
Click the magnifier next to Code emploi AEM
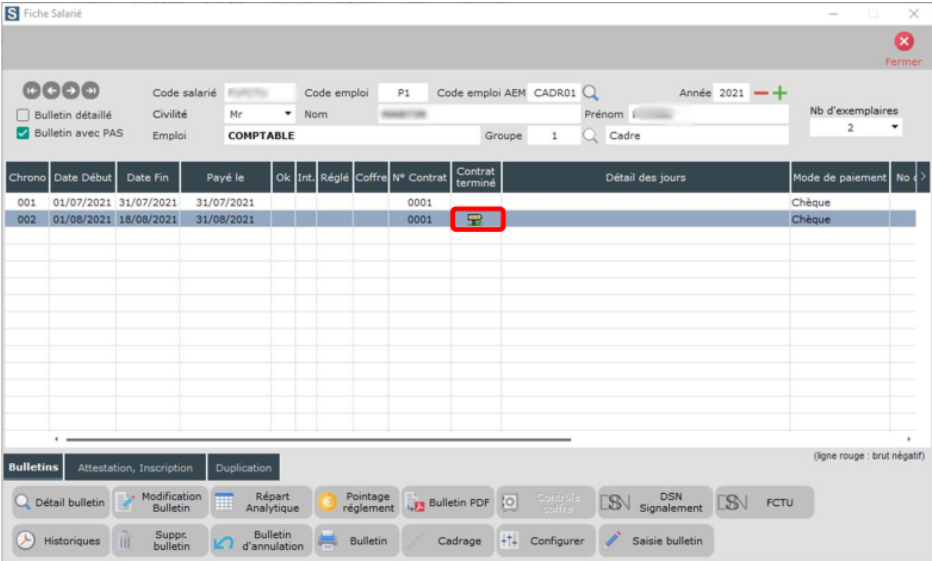(591, 93)
